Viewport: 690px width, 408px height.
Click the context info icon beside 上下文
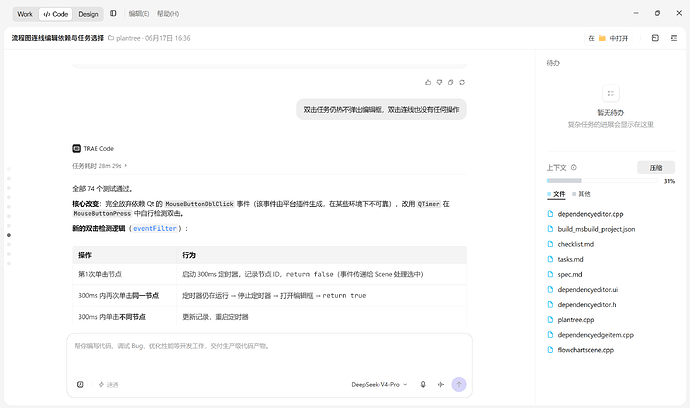tap(574, 168)
